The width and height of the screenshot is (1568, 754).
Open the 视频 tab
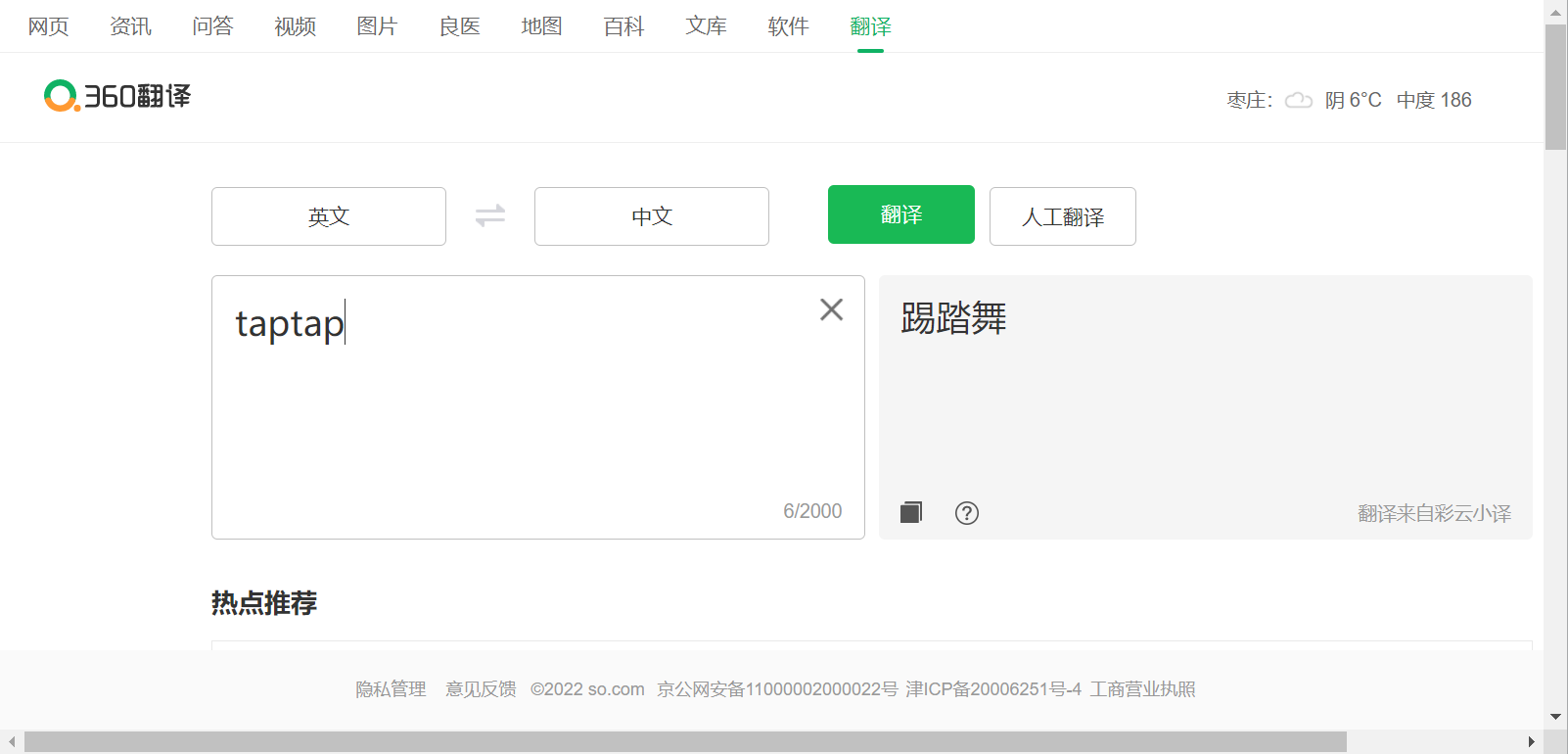[x=295, y=26]
